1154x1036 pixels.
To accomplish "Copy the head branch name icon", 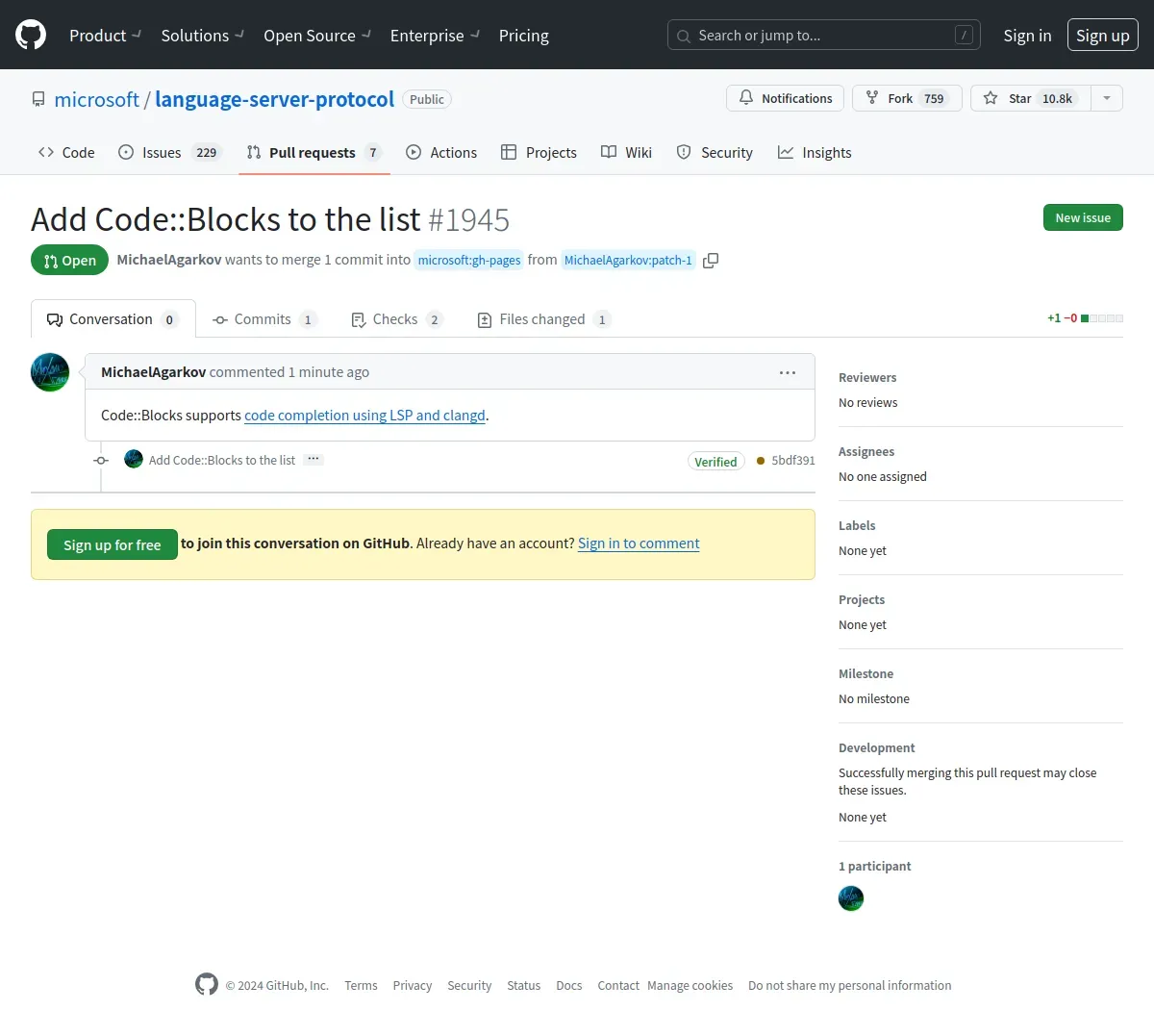I will click(711, 260).
